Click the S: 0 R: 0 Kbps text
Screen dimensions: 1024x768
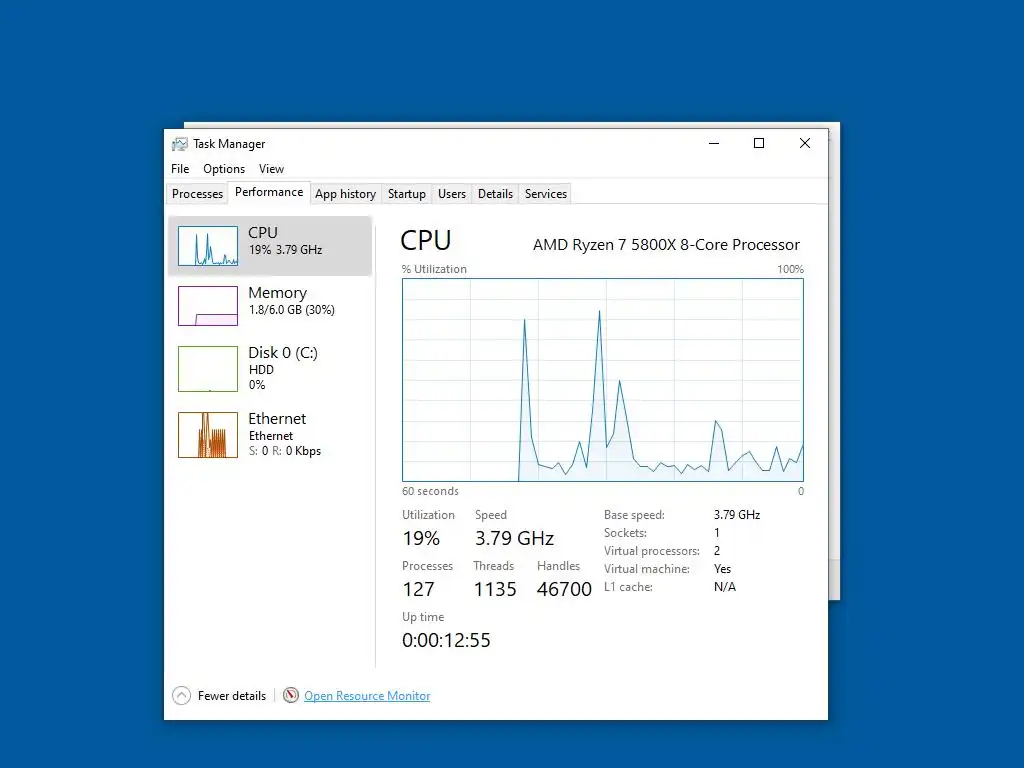coord(285,451)
